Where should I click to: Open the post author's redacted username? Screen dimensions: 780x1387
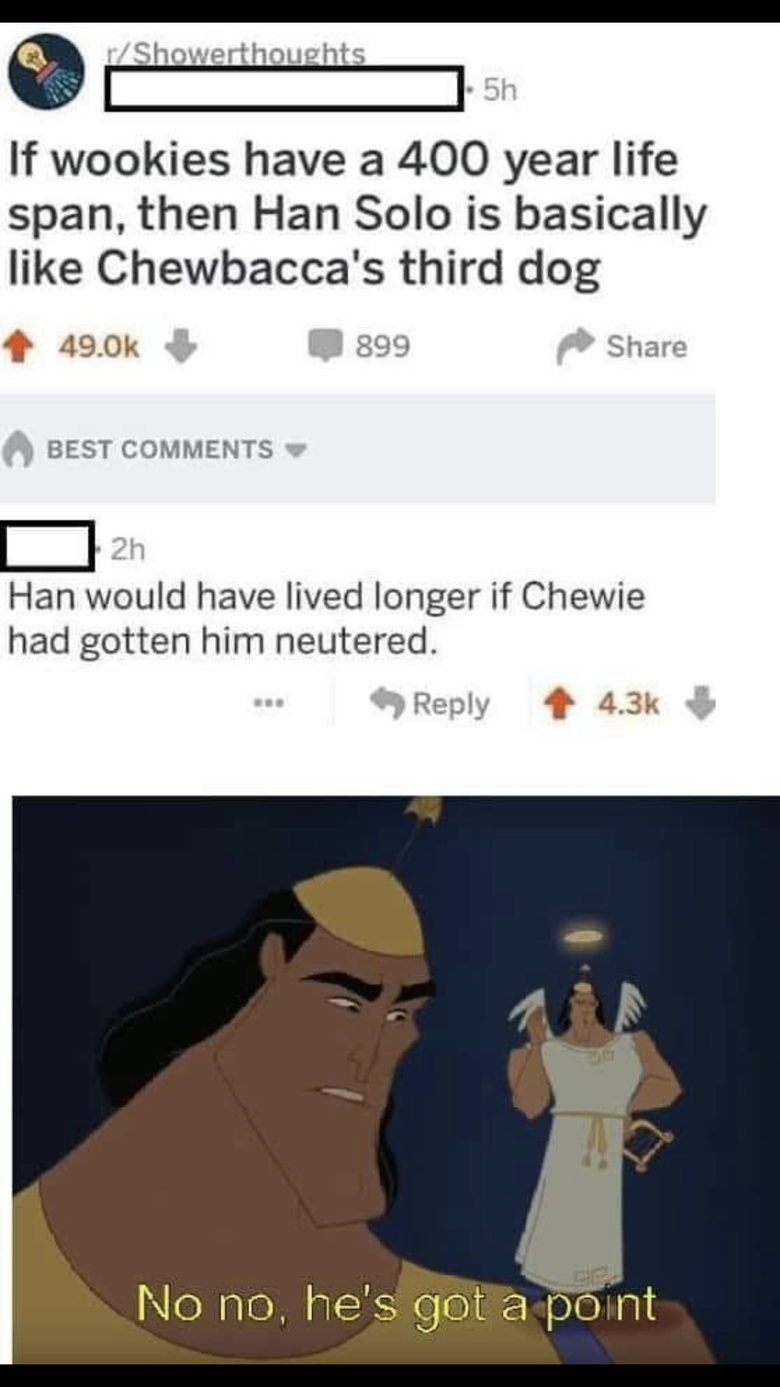(x=286, y=90)
